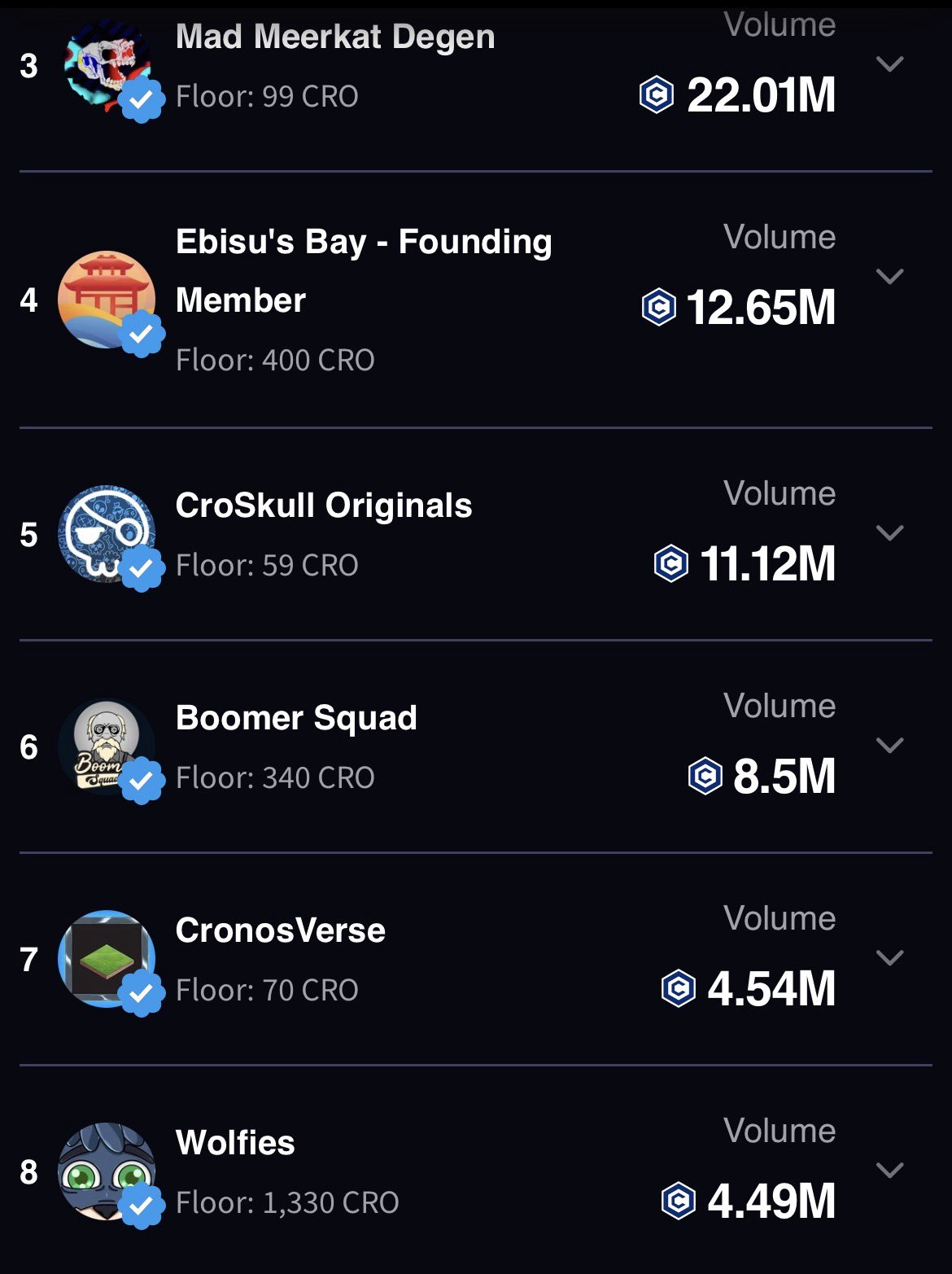Expand the CronosVerse row chevron

890,957
